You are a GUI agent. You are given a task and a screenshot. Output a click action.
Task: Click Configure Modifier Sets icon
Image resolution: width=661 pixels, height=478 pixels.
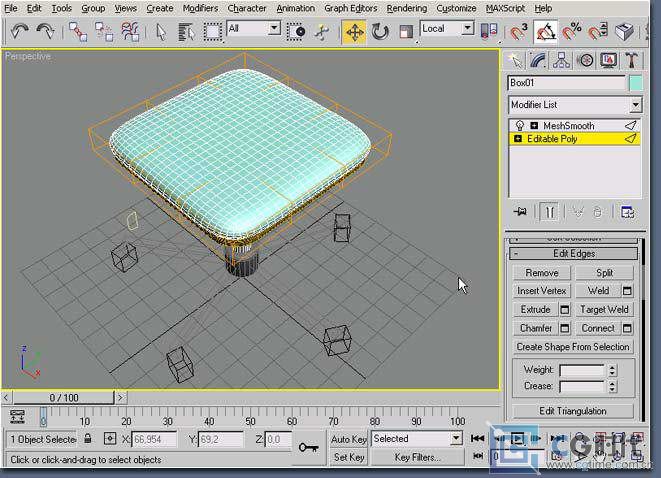pyautogui.click(x=627, y=212)
